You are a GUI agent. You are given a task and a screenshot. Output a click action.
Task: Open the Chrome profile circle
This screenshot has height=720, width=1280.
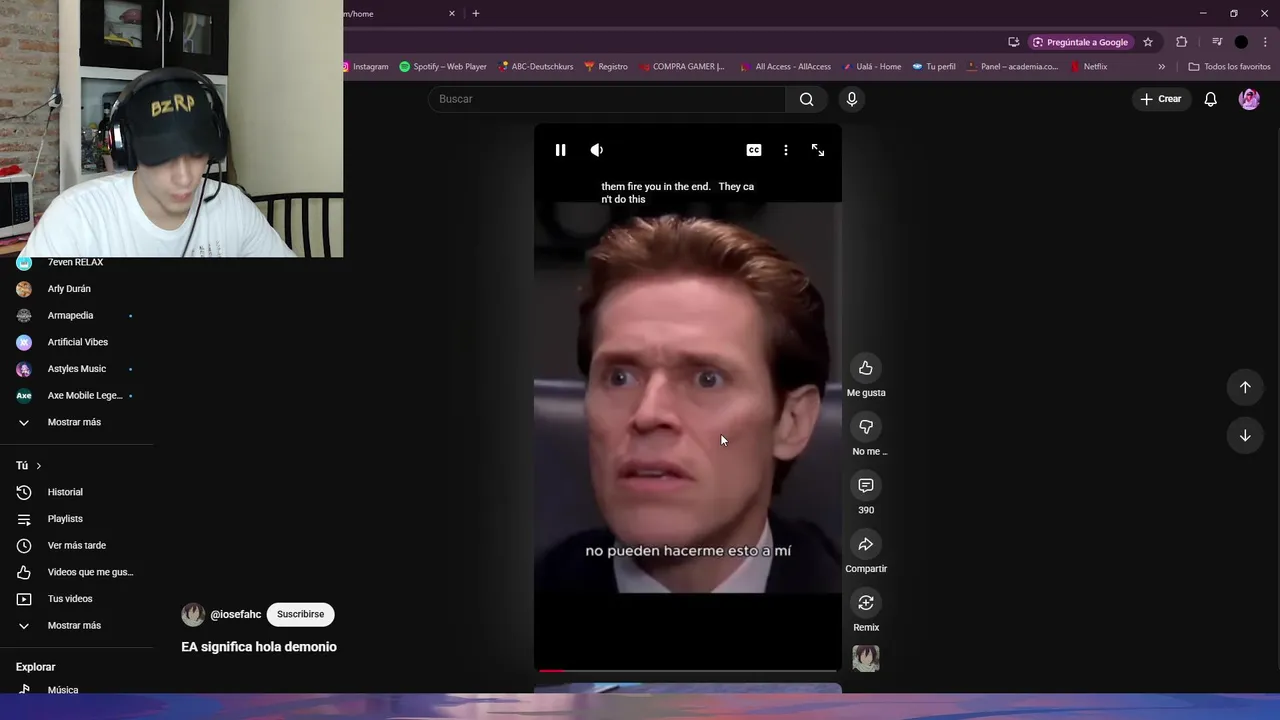1241,42
